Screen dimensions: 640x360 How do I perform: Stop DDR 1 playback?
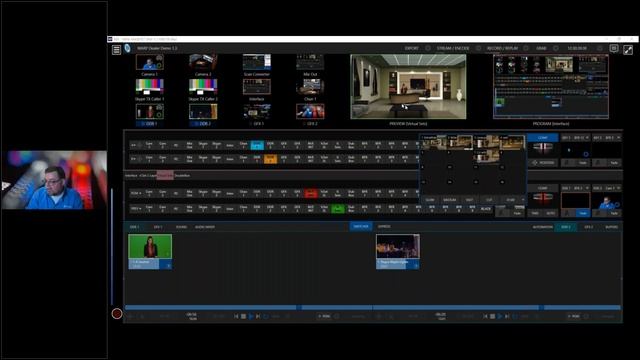243,316
